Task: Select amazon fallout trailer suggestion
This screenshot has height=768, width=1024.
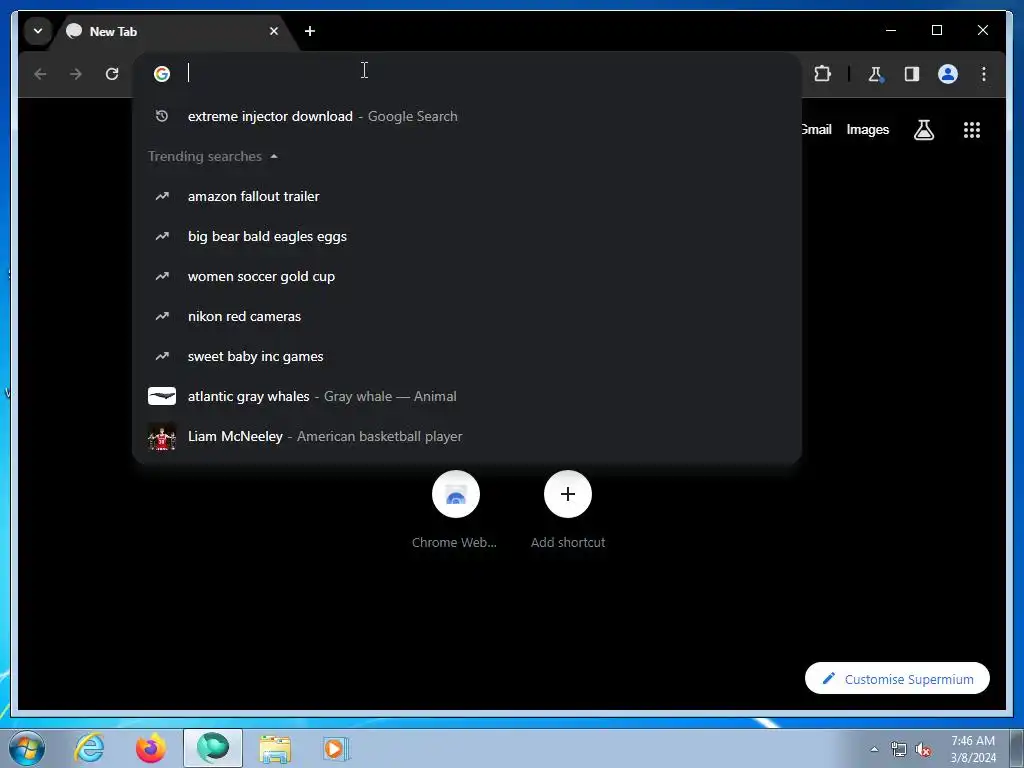Action: [x=467, y=196]
